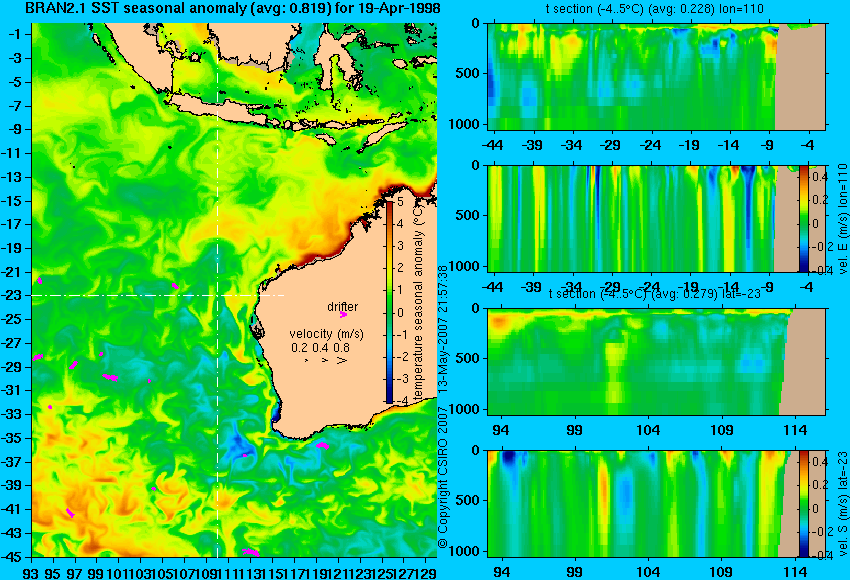Click the '500' depth tick of vel. E section
Image resolution: width=850 pixels, height=580 pixels.
point(468,216)
